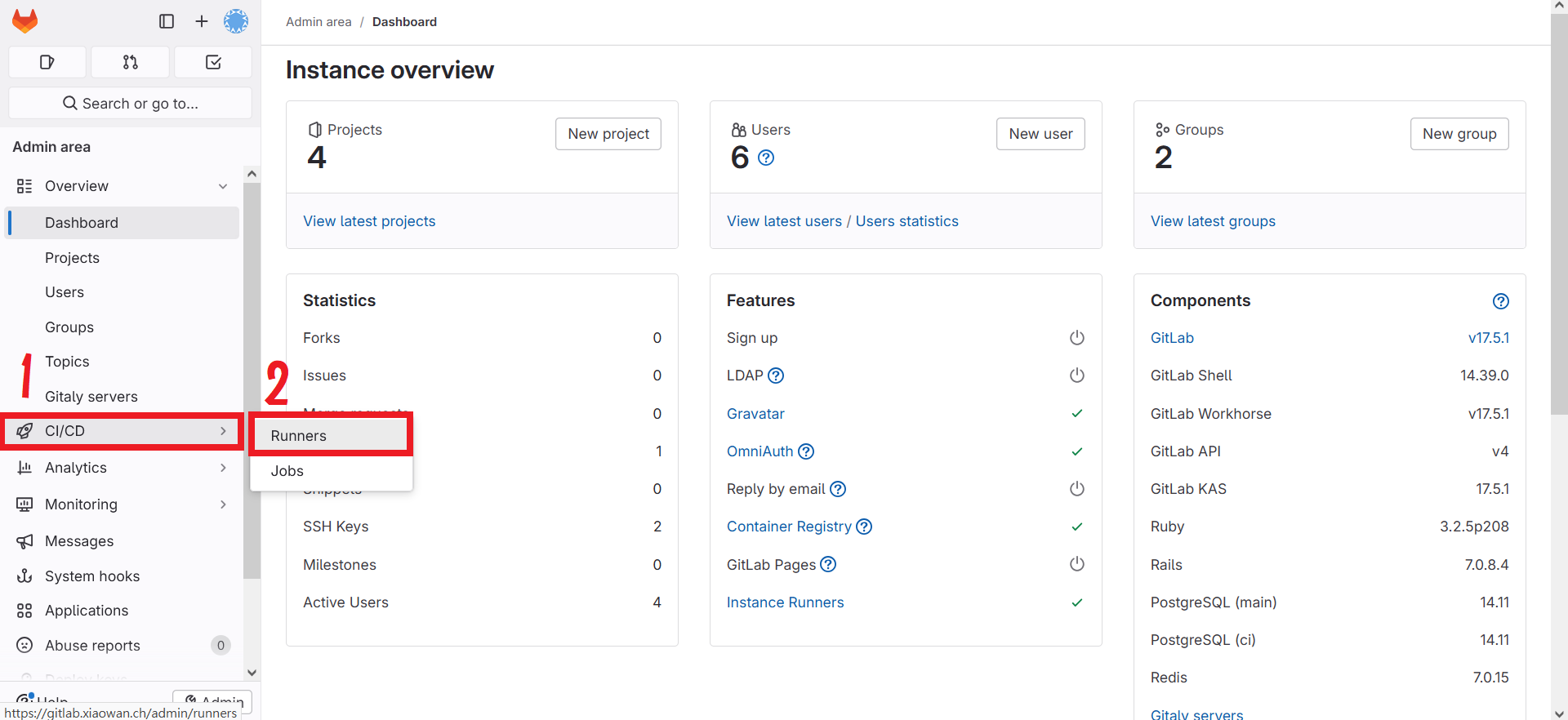Click the New project button

[608, 134]
